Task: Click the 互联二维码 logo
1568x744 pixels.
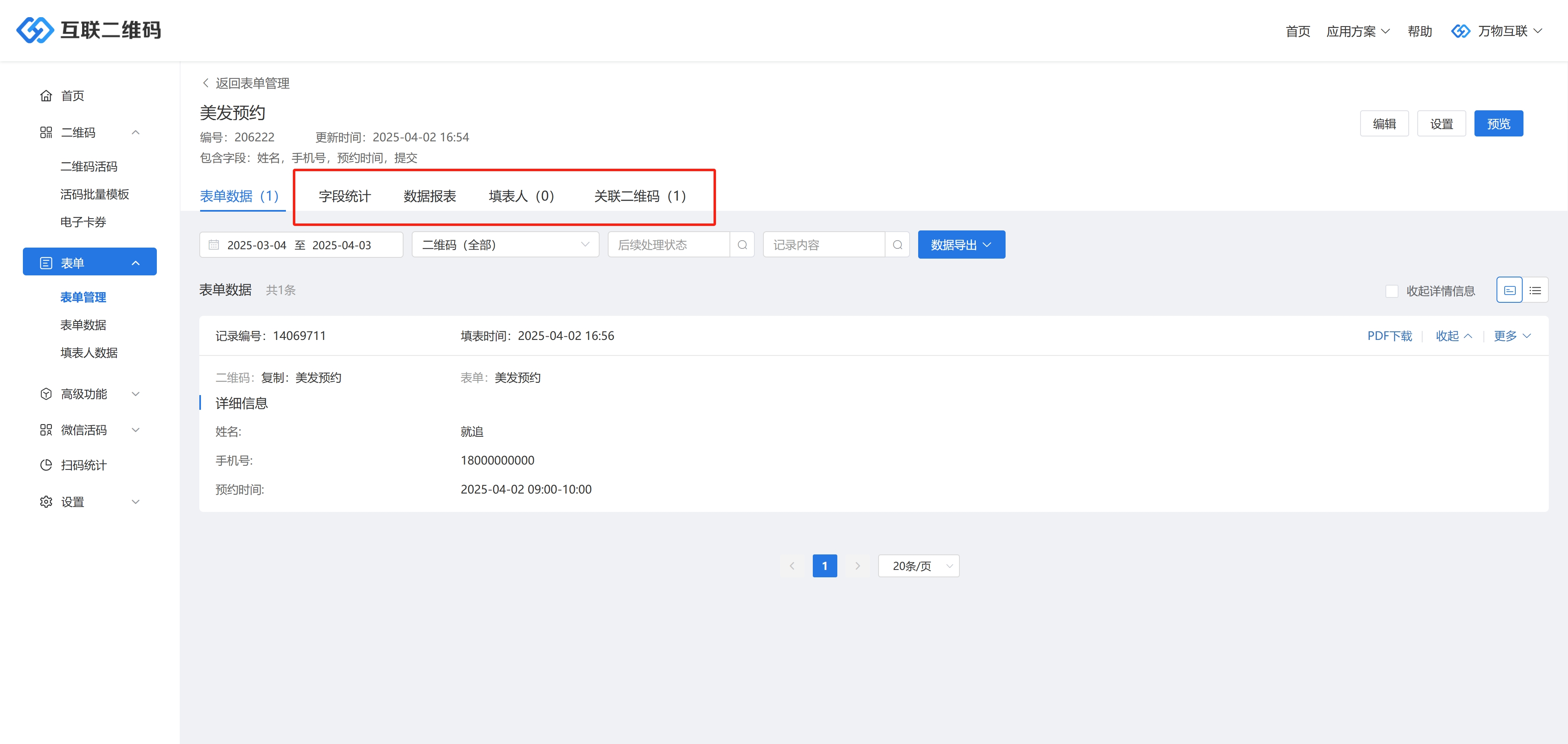Action: (89, 30)
